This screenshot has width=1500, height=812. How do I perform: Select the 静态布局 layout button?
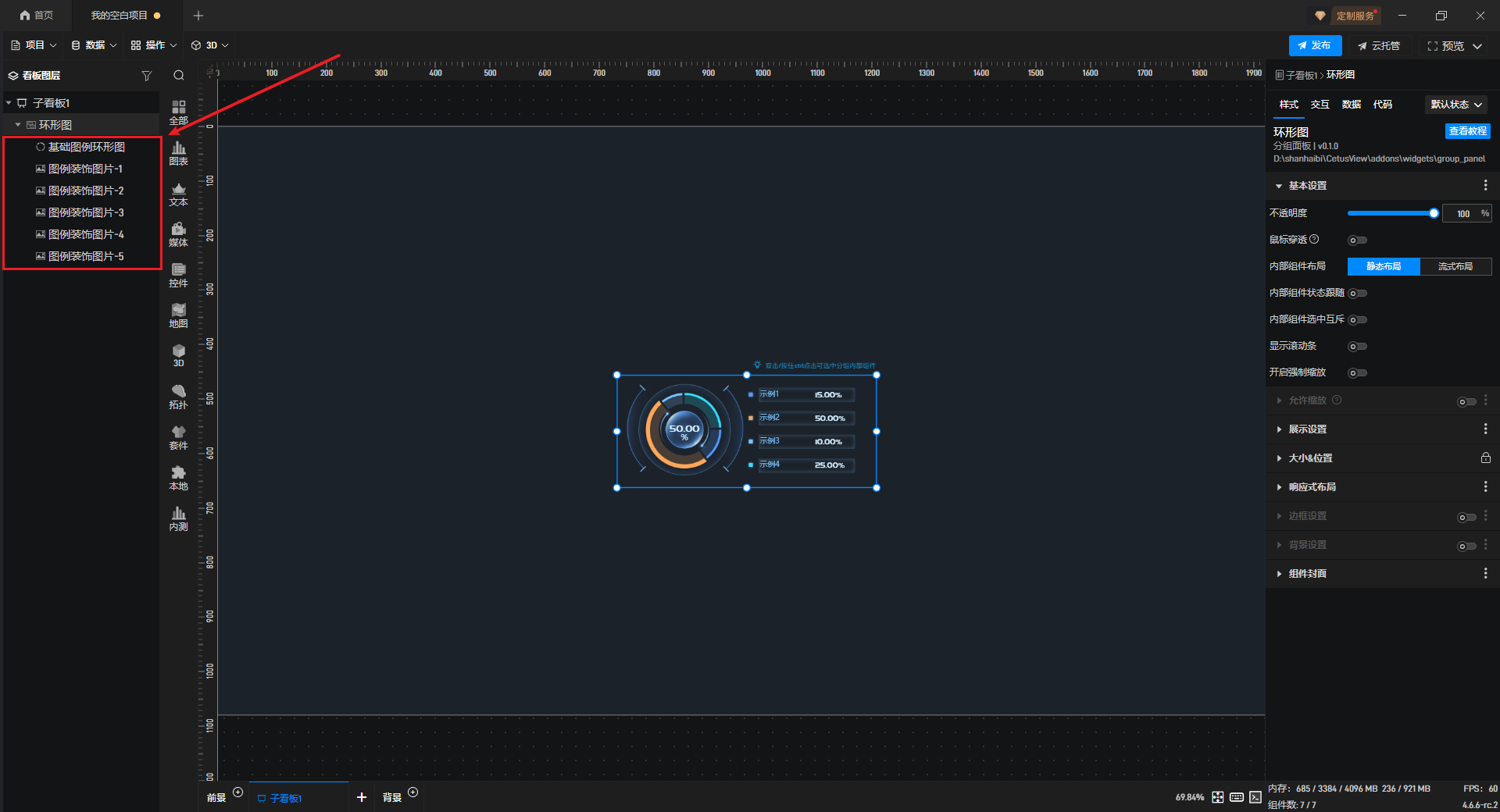(1384, 267)
